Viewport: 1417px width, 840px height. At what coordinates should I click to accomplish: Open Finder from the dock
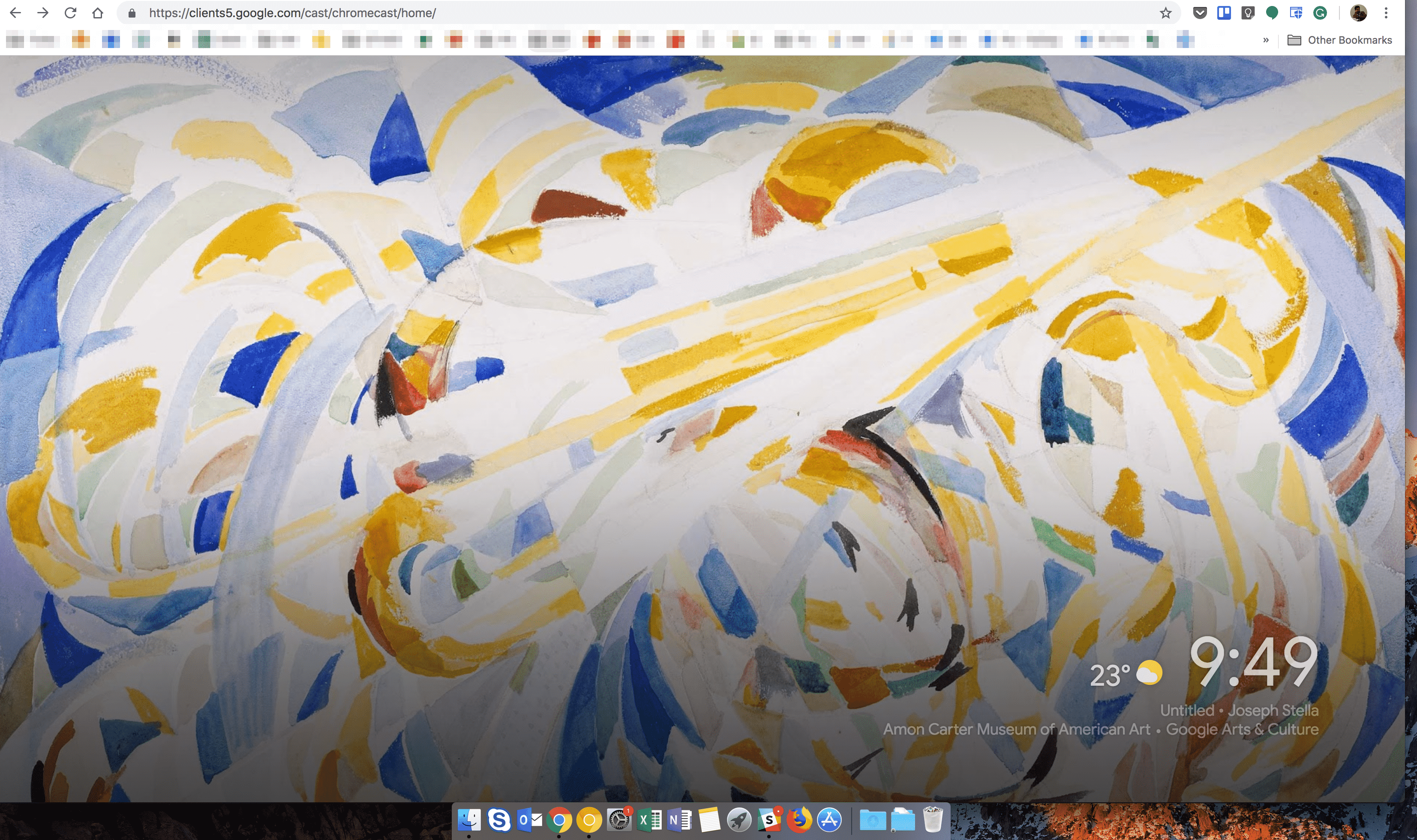click(469, 819)
